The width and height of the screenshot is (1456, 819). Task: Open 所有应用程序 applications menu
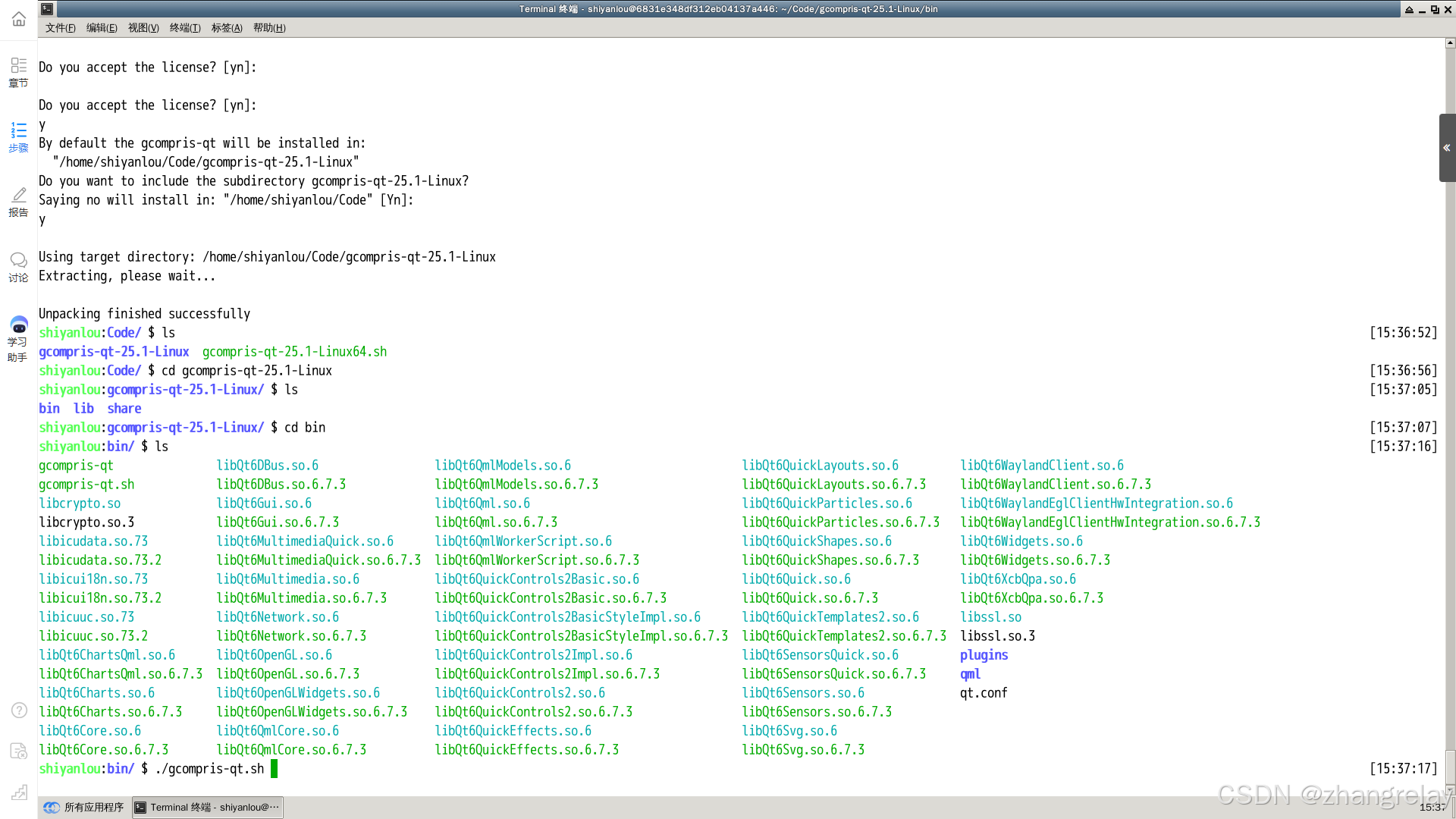pyautogui.click(x=83, y=807)
